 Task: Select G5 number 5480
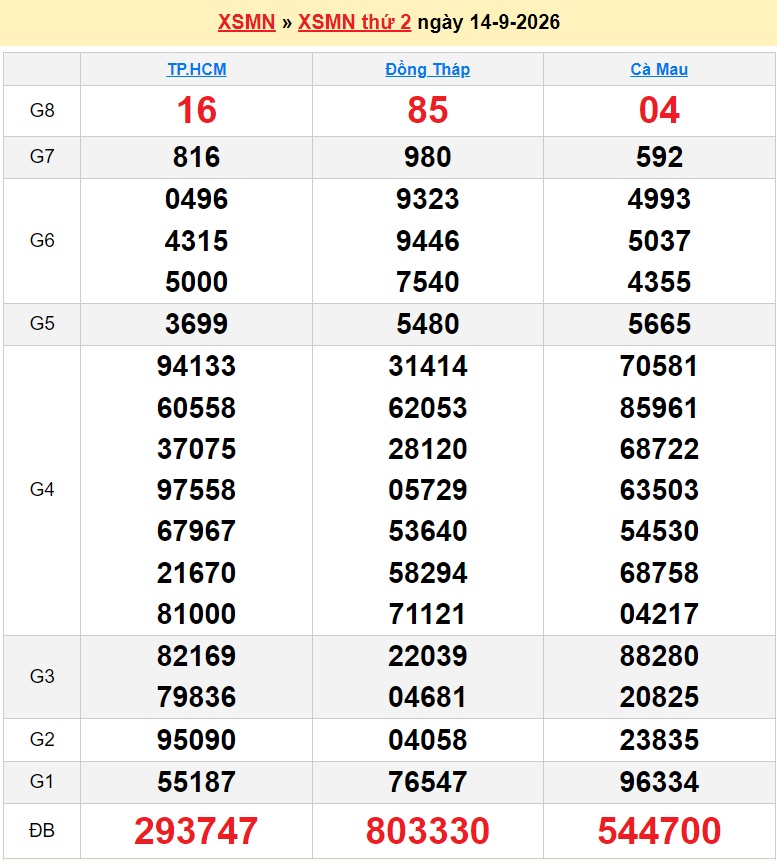[x=428, y=324]
